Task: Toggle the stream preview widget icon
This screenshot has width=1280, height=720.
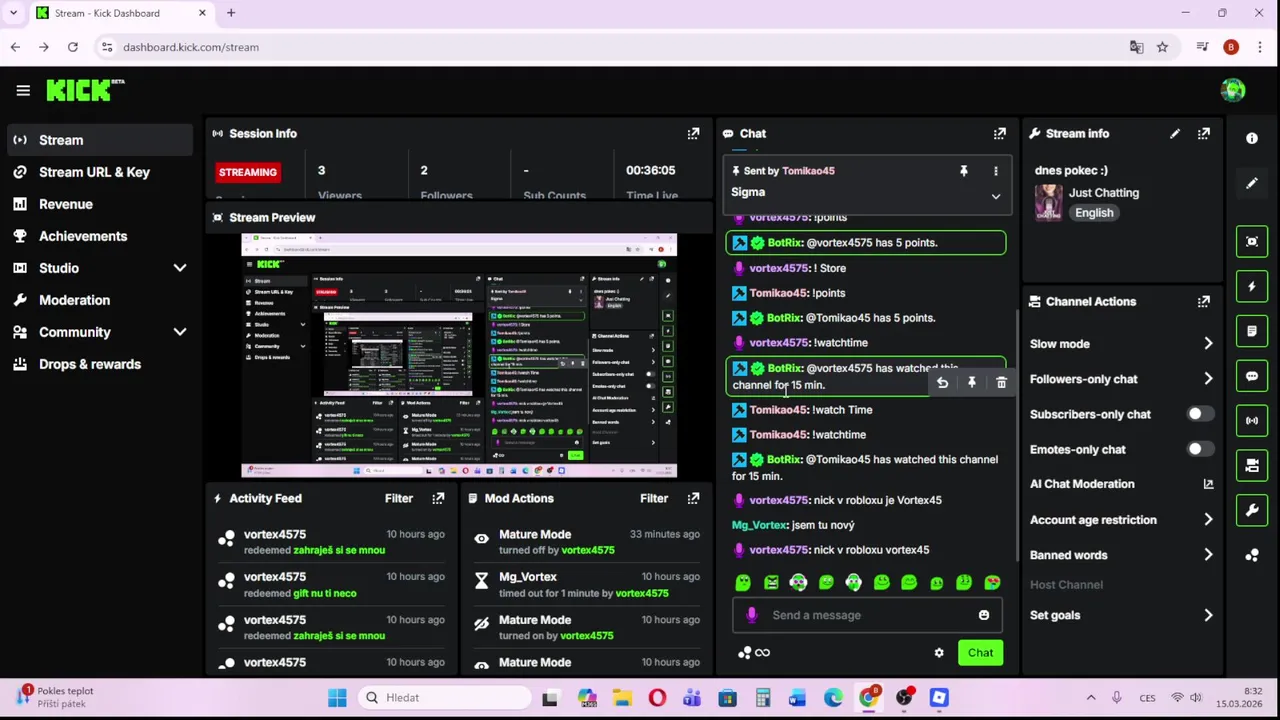Action: pos(1252,241)
